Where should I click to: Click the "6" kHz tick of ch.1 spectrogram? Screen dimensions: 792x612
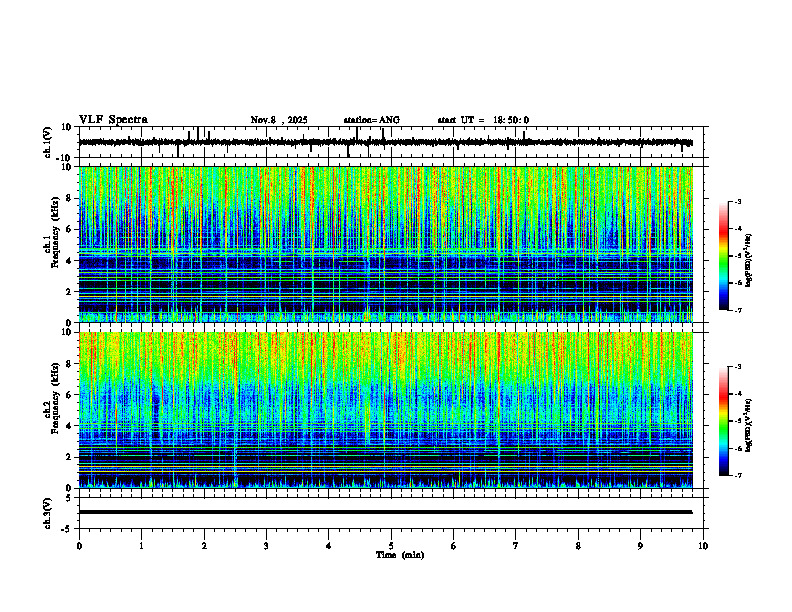pos(70,230)
